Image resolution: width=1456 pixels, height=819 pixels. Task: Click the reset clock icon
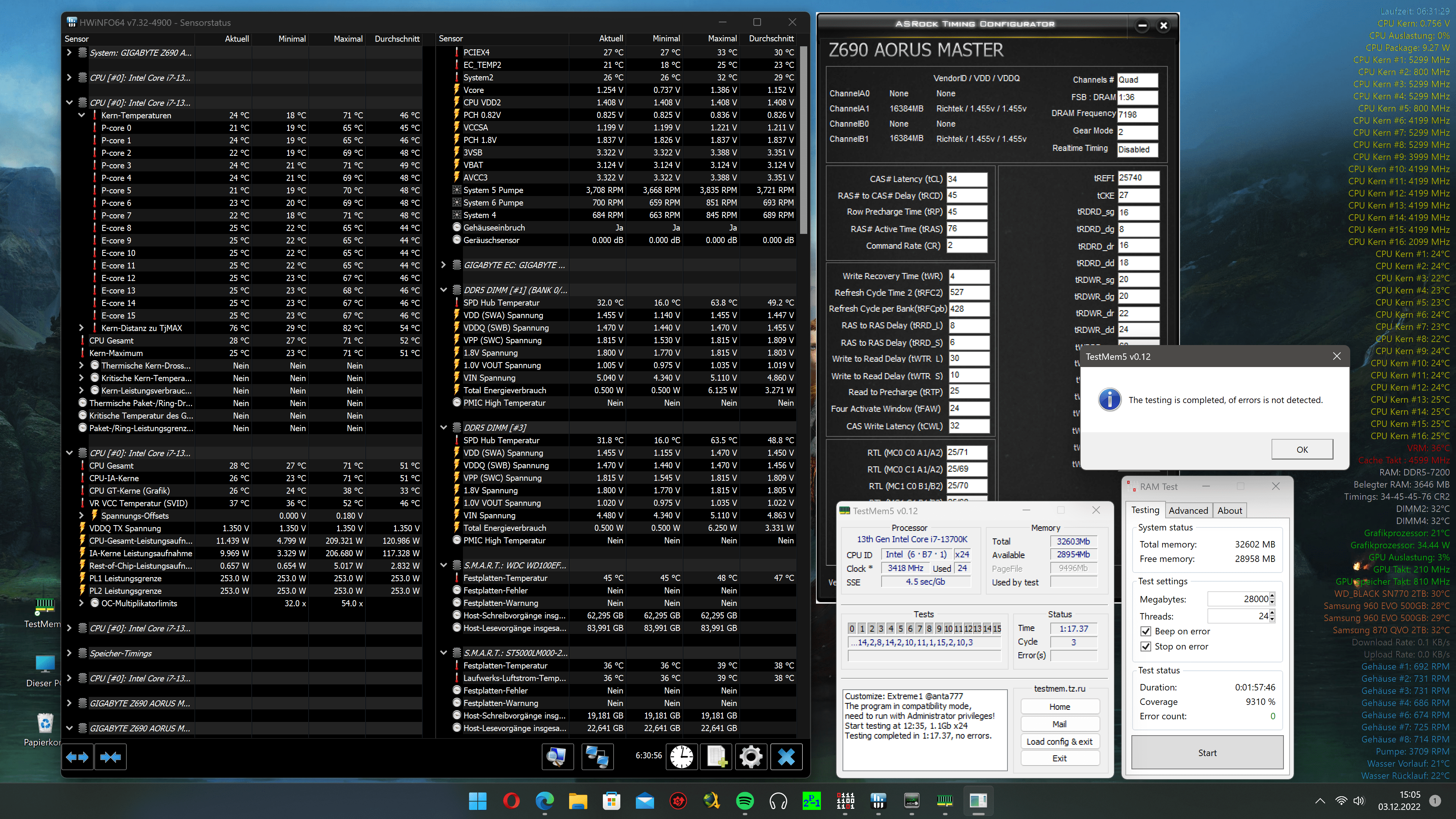682,757
